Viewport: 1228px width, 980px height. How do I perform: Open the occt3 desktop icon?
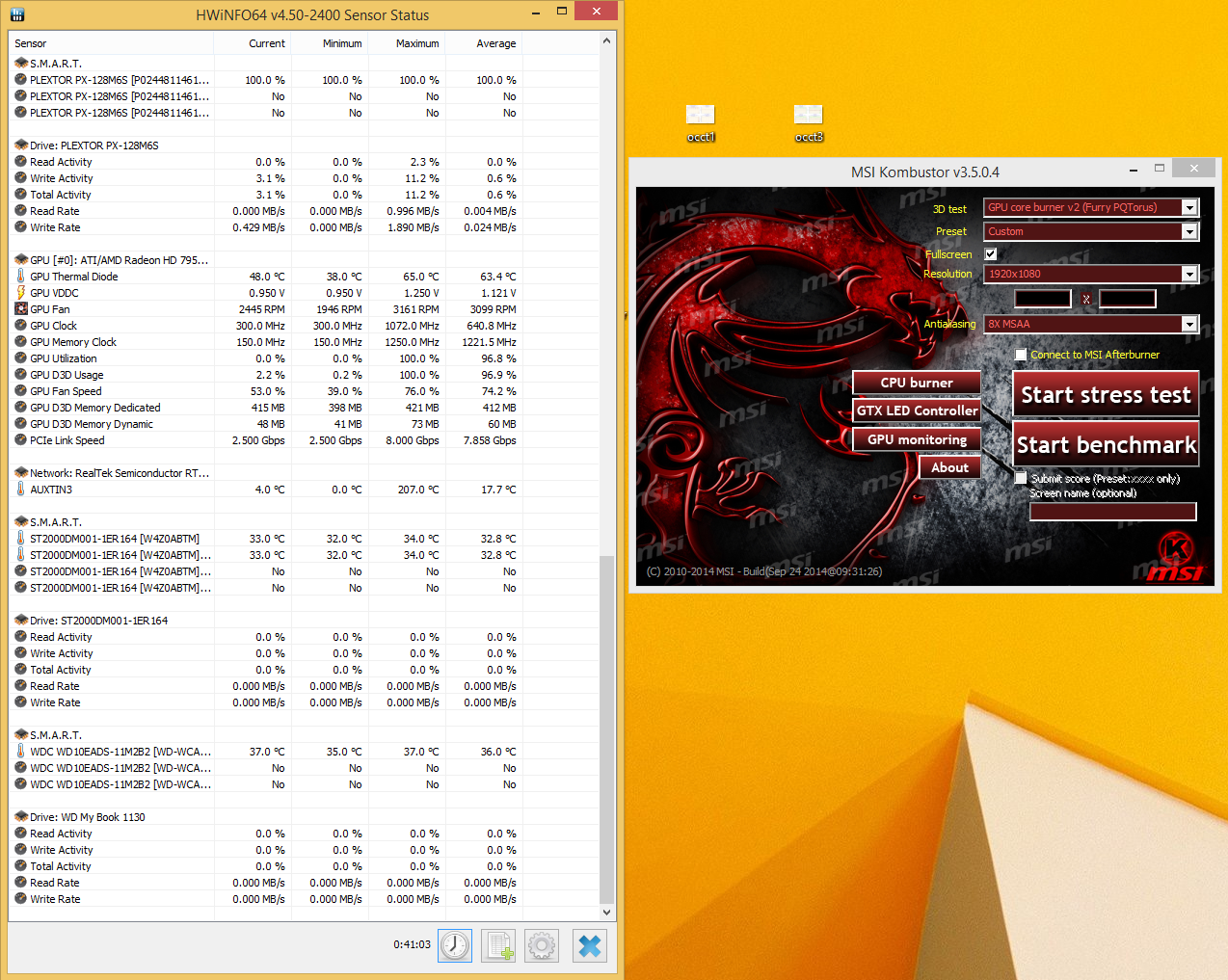click(809, 123)
